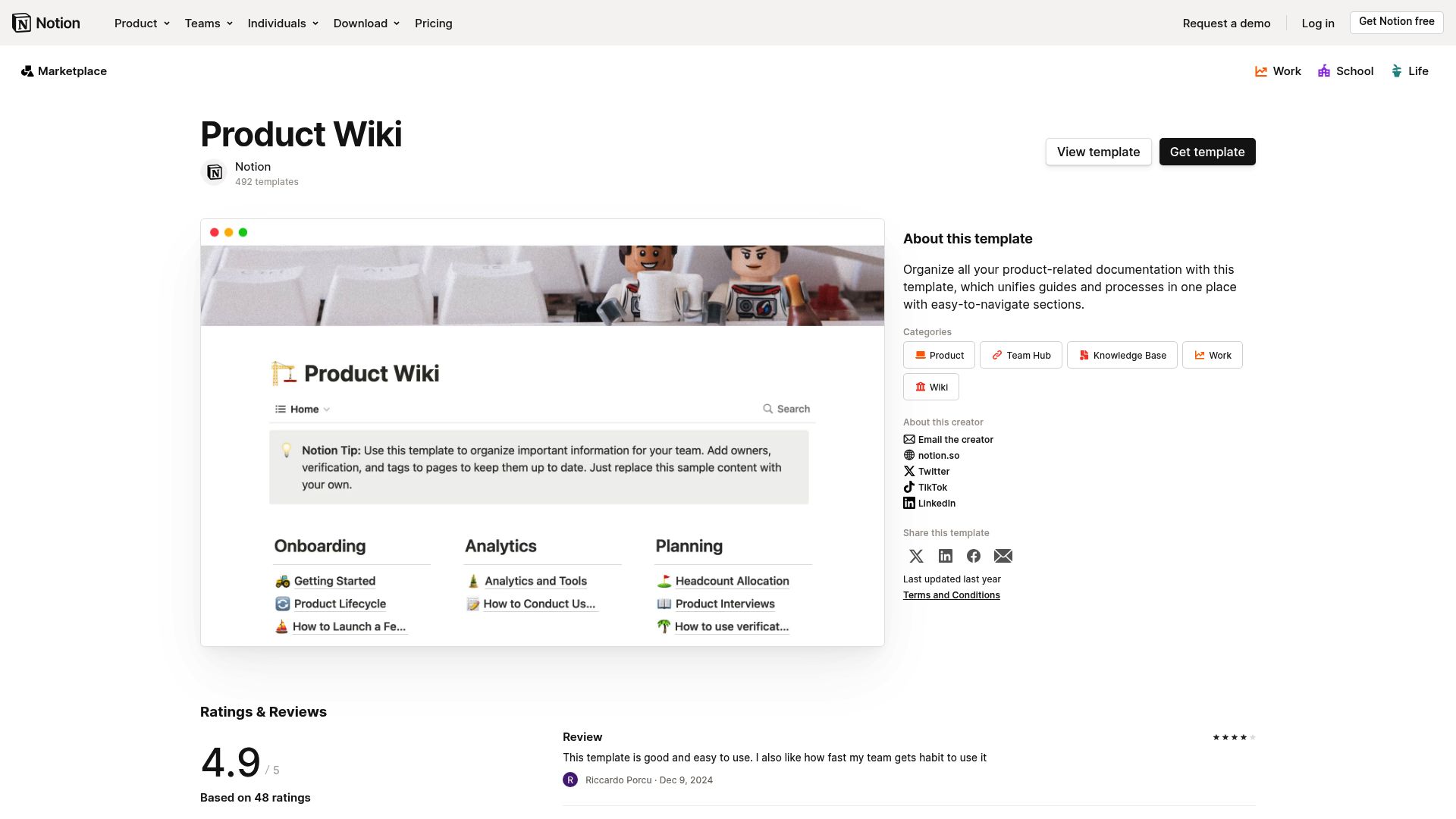Click How to Conduct Us... page link

[539, 604]
